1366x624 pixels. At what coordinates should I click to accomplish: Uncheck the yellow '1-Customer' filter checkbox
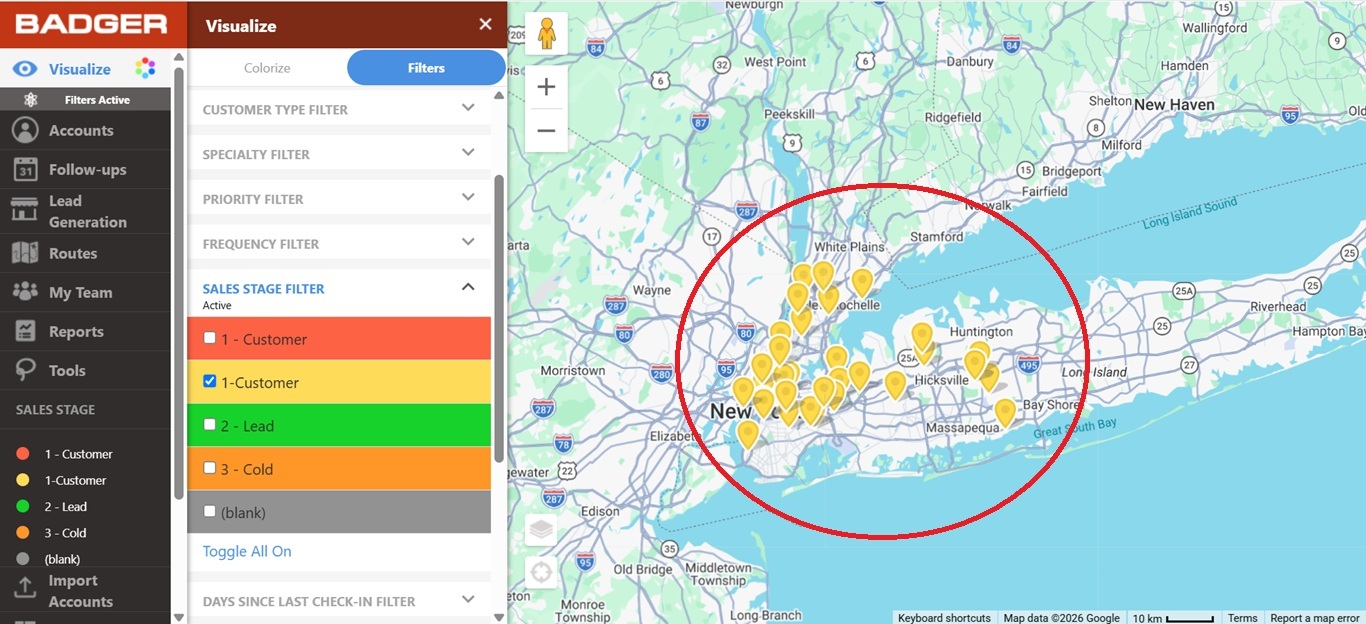pyautogui.click(x=210, y=381)
